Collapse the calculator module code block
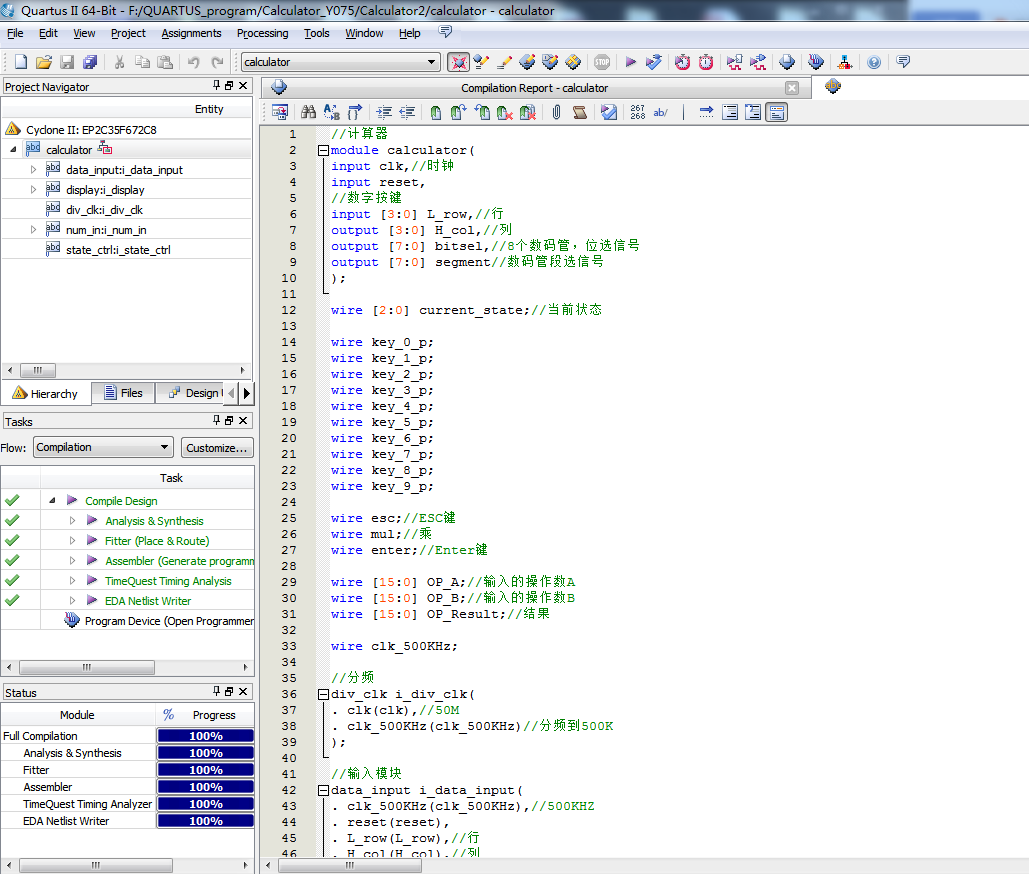 [323, 150]
